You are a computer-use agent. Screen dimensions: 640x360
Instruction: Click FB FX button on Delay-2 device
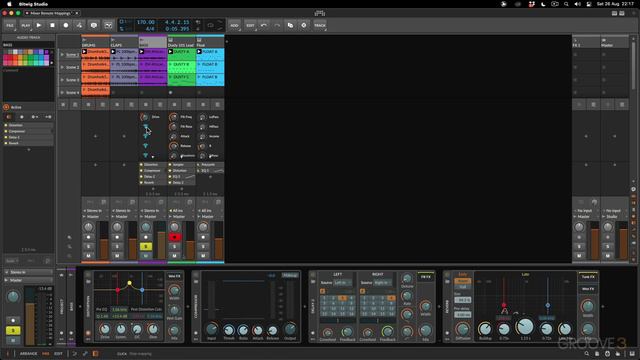click(426, 277)
